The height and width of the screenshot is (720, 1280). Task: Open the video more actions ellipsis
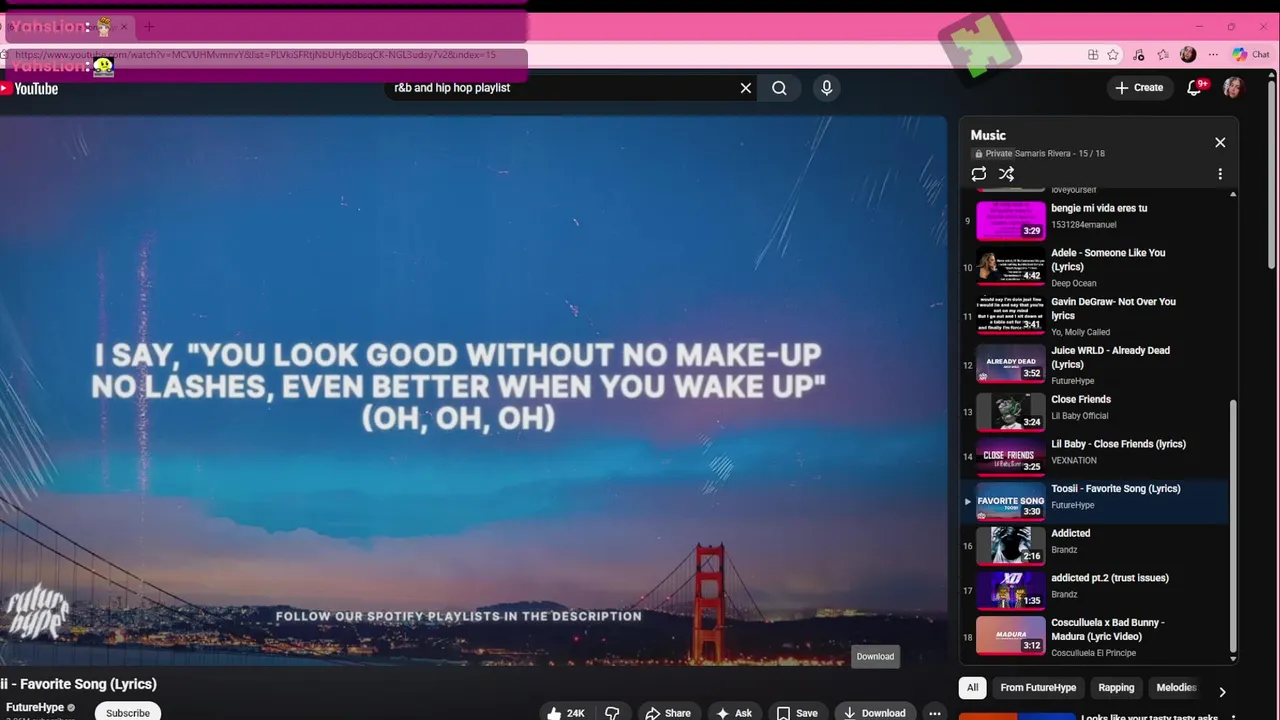click(934, 713)
